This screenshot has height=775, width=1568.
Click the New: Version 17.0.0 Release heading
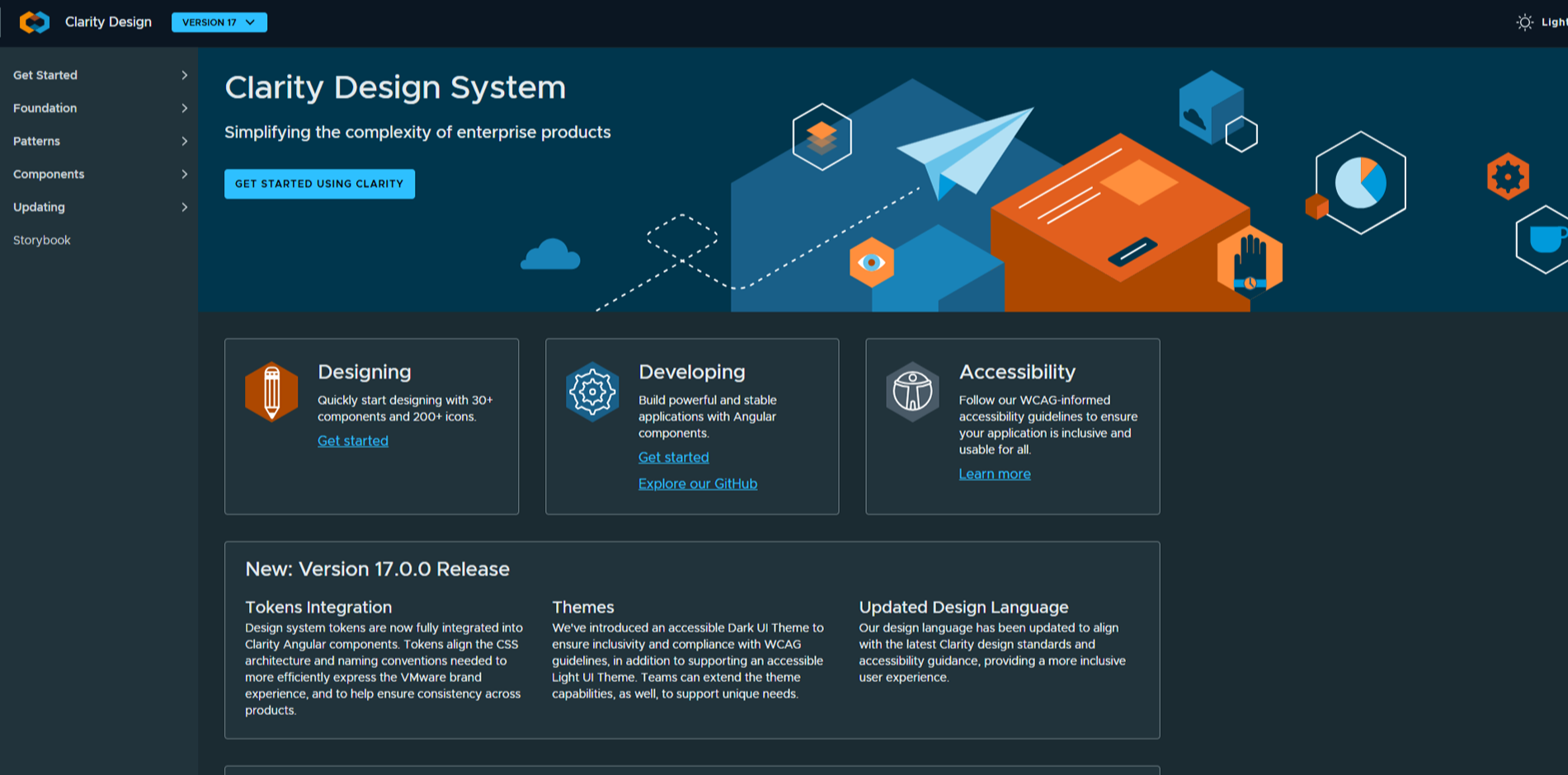tap(377, 569)
